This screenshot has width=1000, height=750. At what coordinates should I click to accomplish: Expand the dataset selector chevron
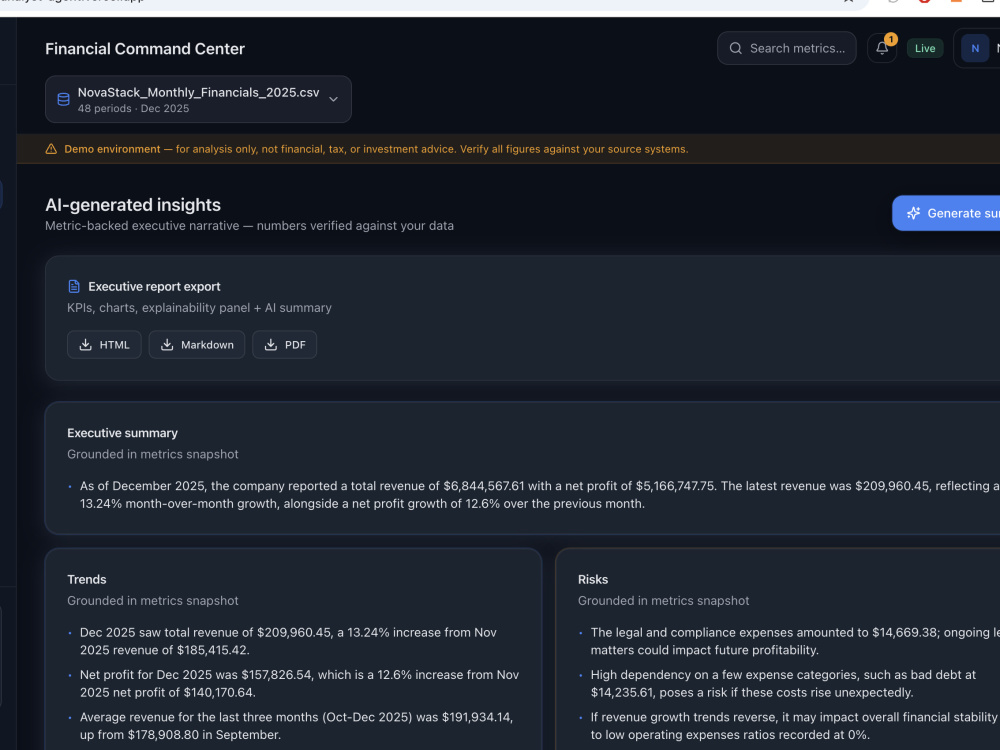(x=333, y=99)
